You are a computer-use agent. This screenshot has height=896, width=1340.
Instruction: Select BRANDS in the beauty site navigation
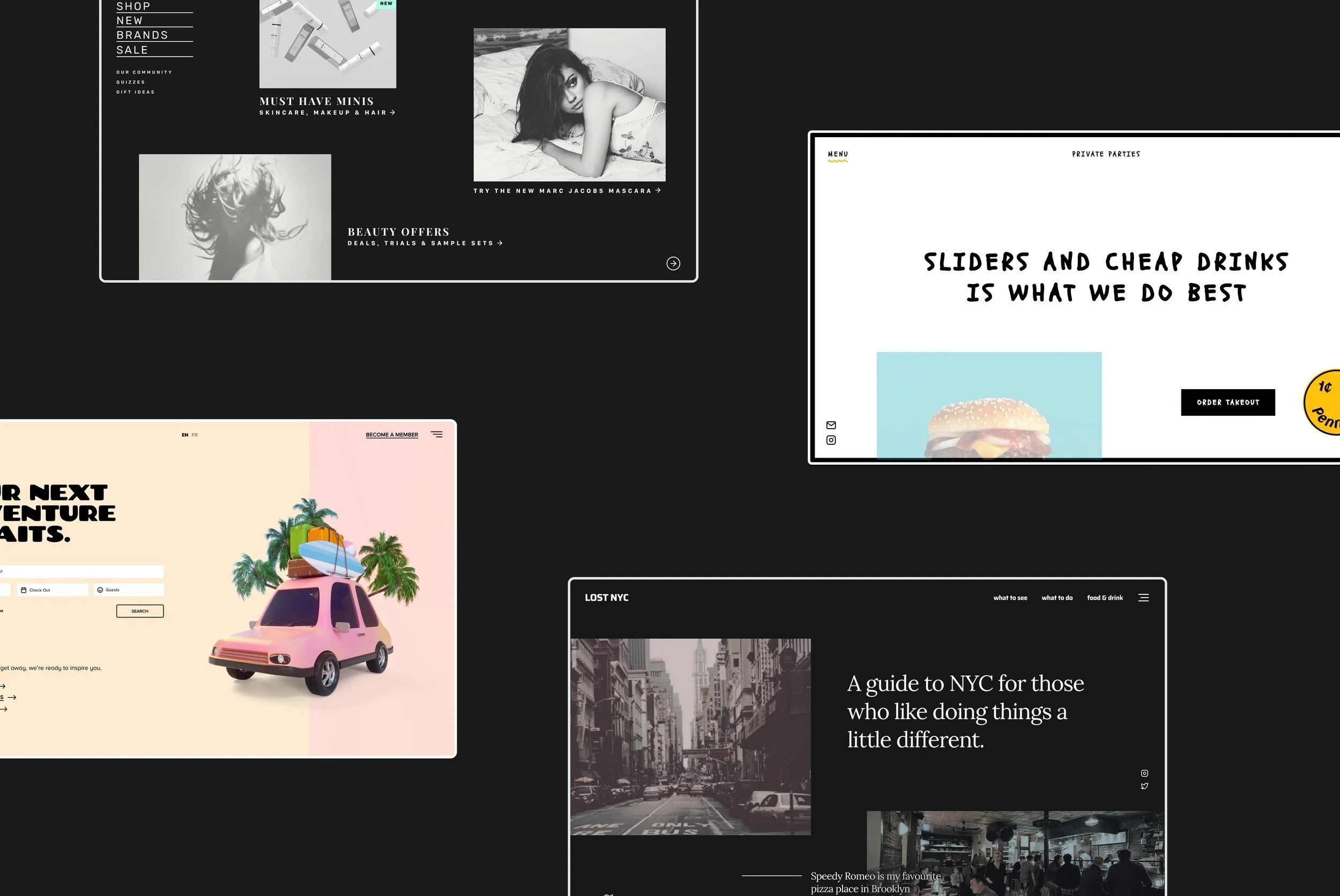point(142,34)
